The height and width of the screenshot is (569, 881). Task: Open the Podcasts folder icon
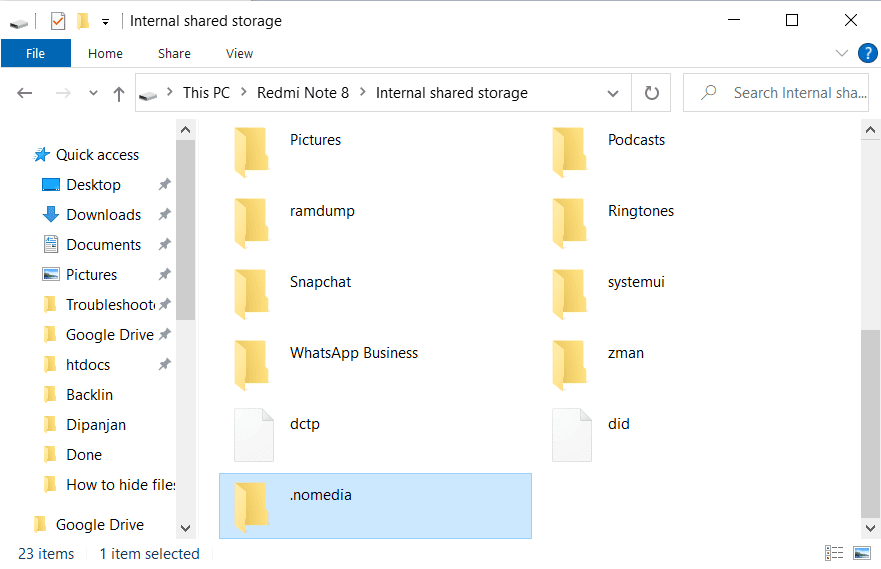[x=570, y=152]
